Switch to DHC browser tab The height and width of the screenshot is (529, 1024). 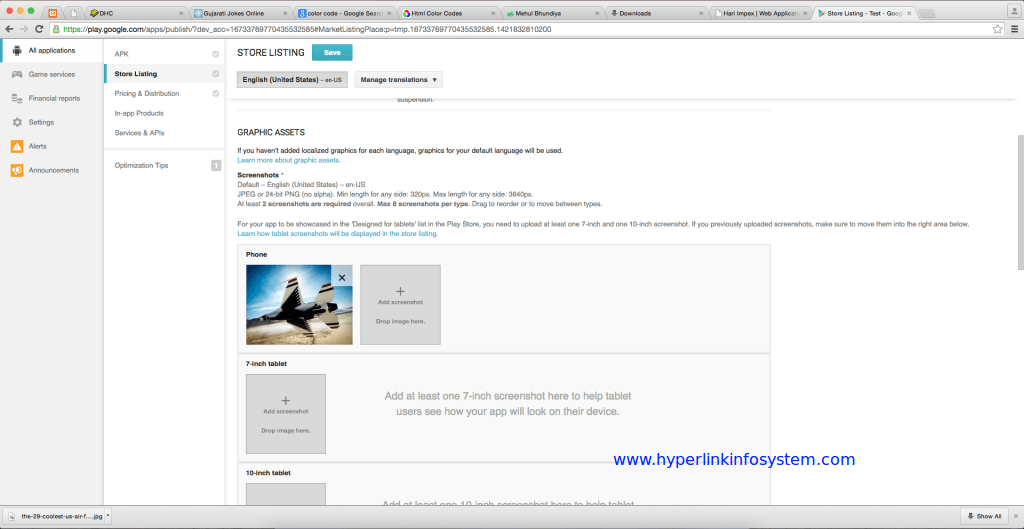(135, 13)
